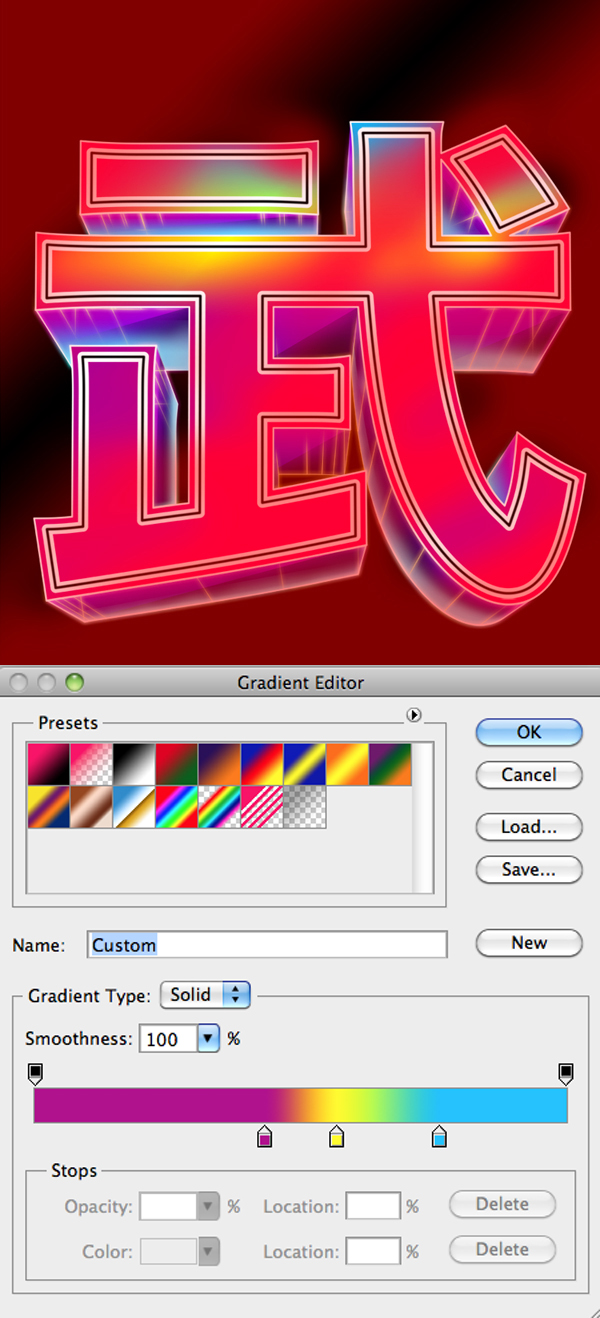600x1318 pixels.
Task: Select the yellow-violet-orange-blue gradient preset
Action: [x=49, y=807]
